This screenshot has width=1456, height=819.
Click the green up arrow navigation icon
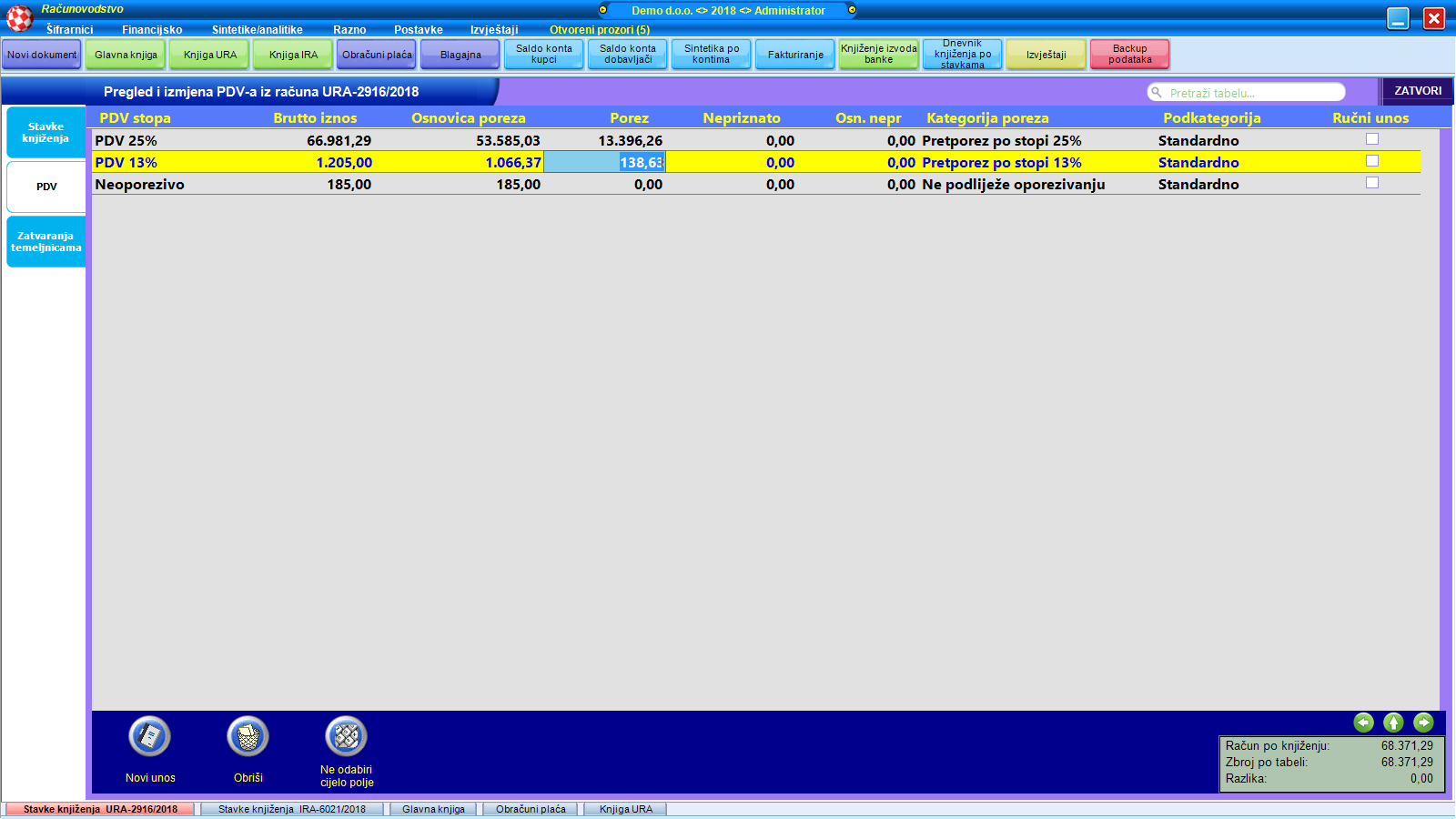tap(1393, 723)
